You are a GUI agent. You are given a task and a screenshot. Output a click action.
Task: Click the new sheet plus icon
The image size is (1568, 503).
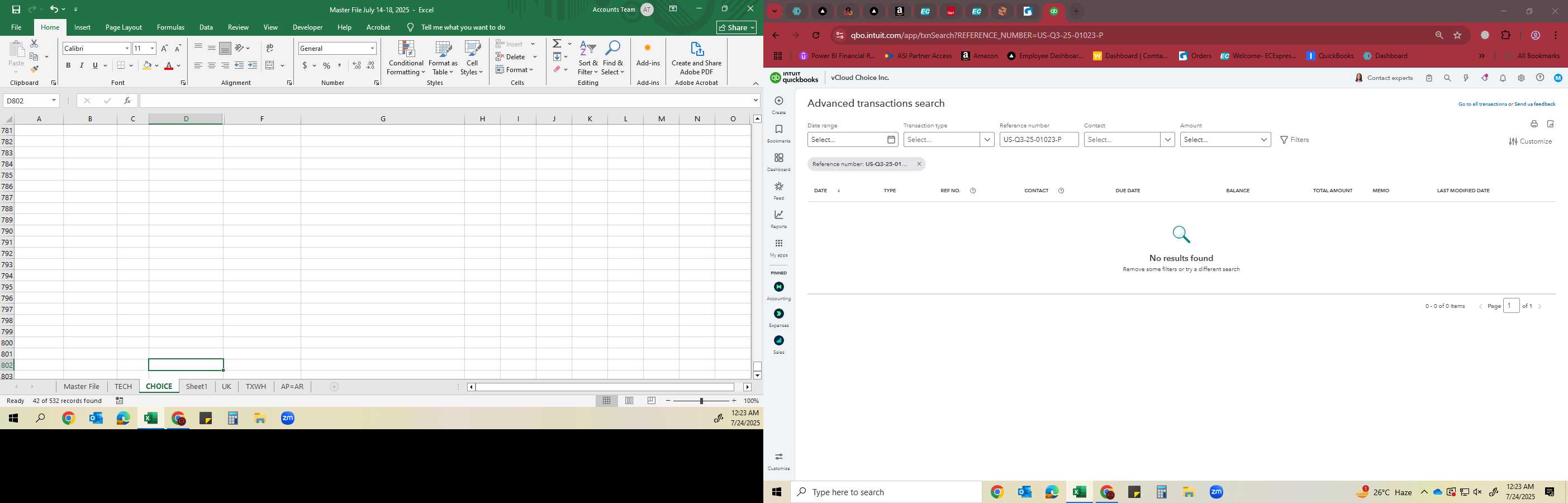click(334, 387)
